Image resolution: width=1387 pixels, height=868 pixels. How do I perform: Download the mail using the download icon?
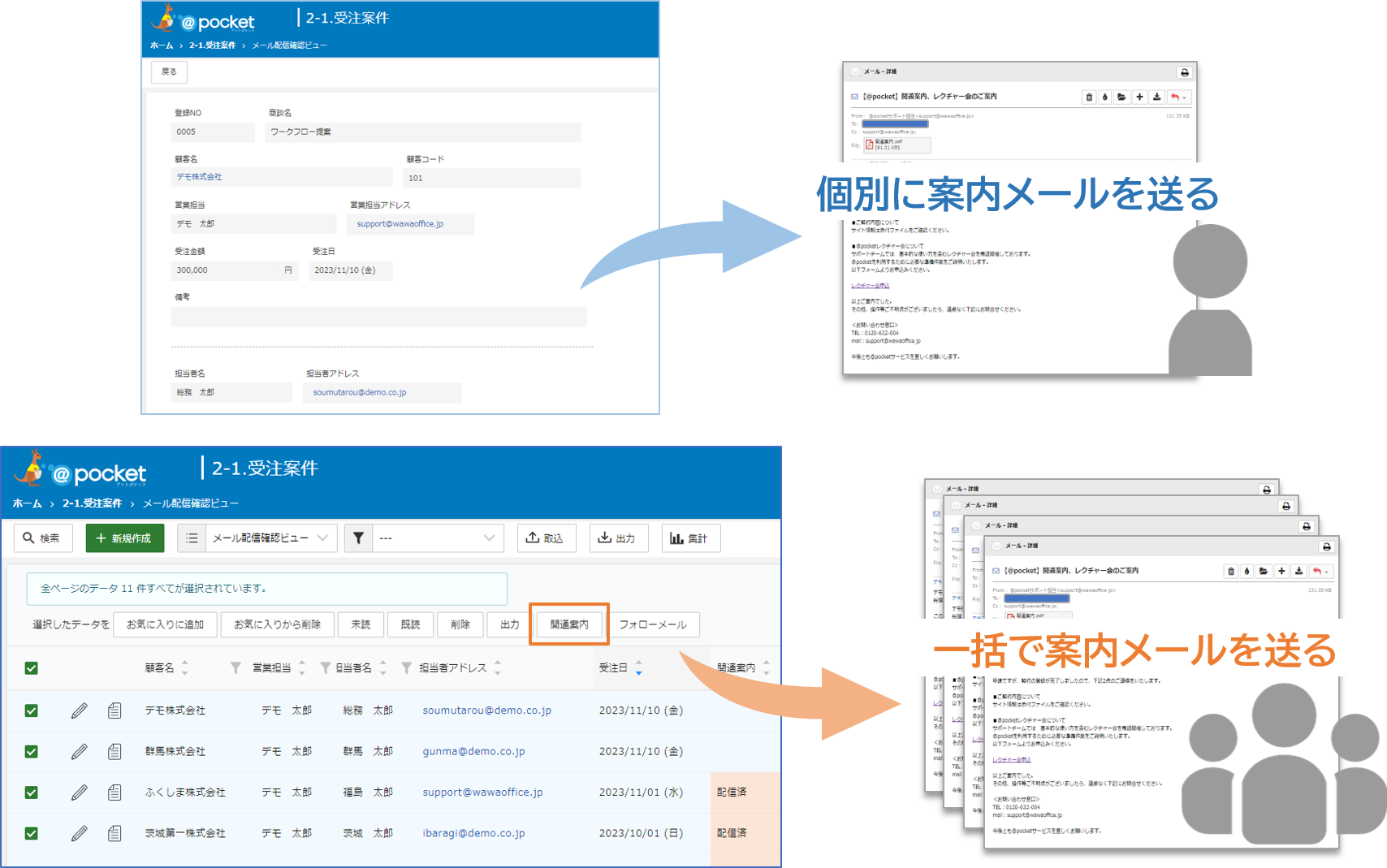(x=1156, y=97)
